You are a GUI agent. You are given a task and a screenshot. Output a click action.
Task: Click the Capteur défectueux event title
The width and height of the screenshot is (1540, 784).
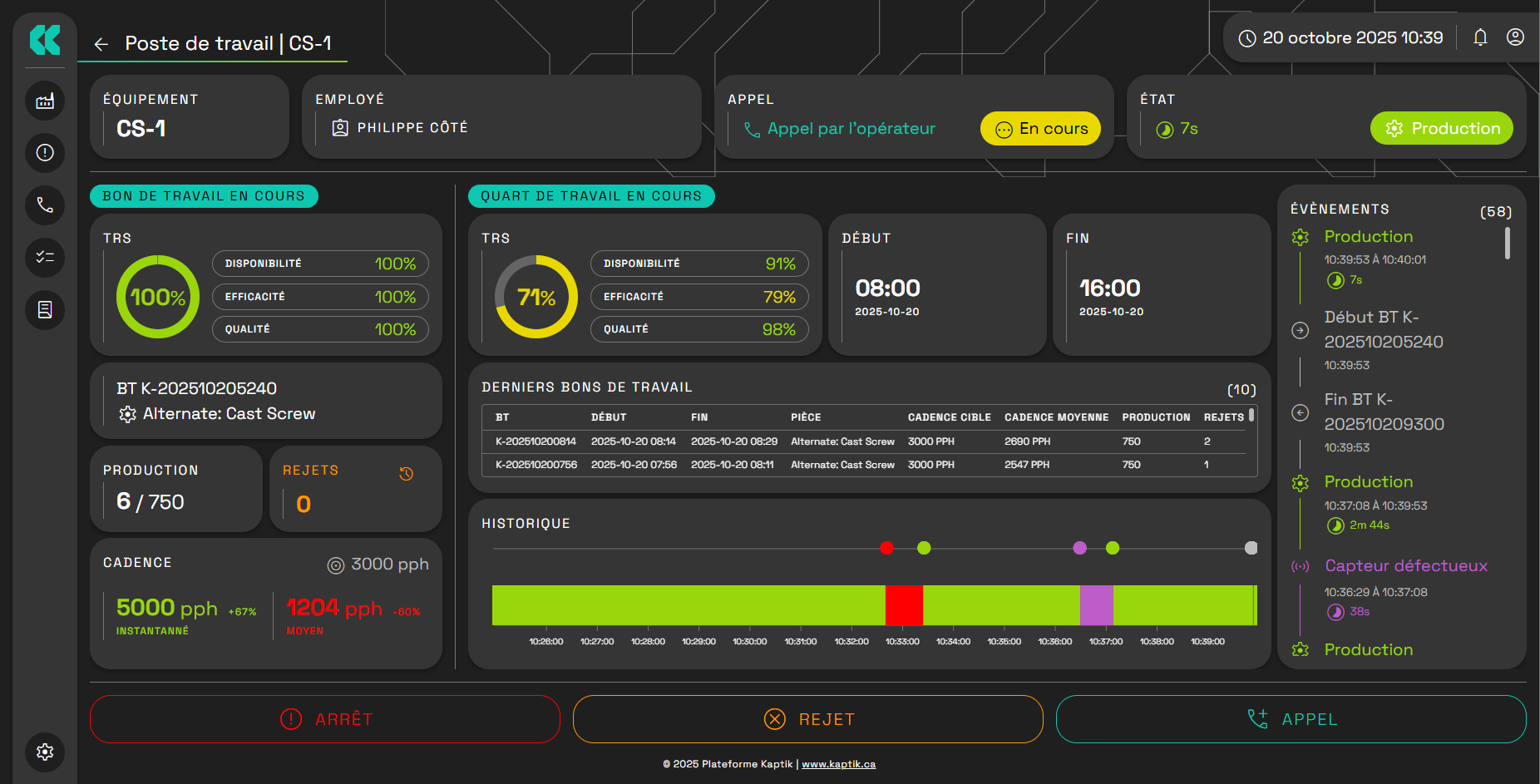point(1406,566)
